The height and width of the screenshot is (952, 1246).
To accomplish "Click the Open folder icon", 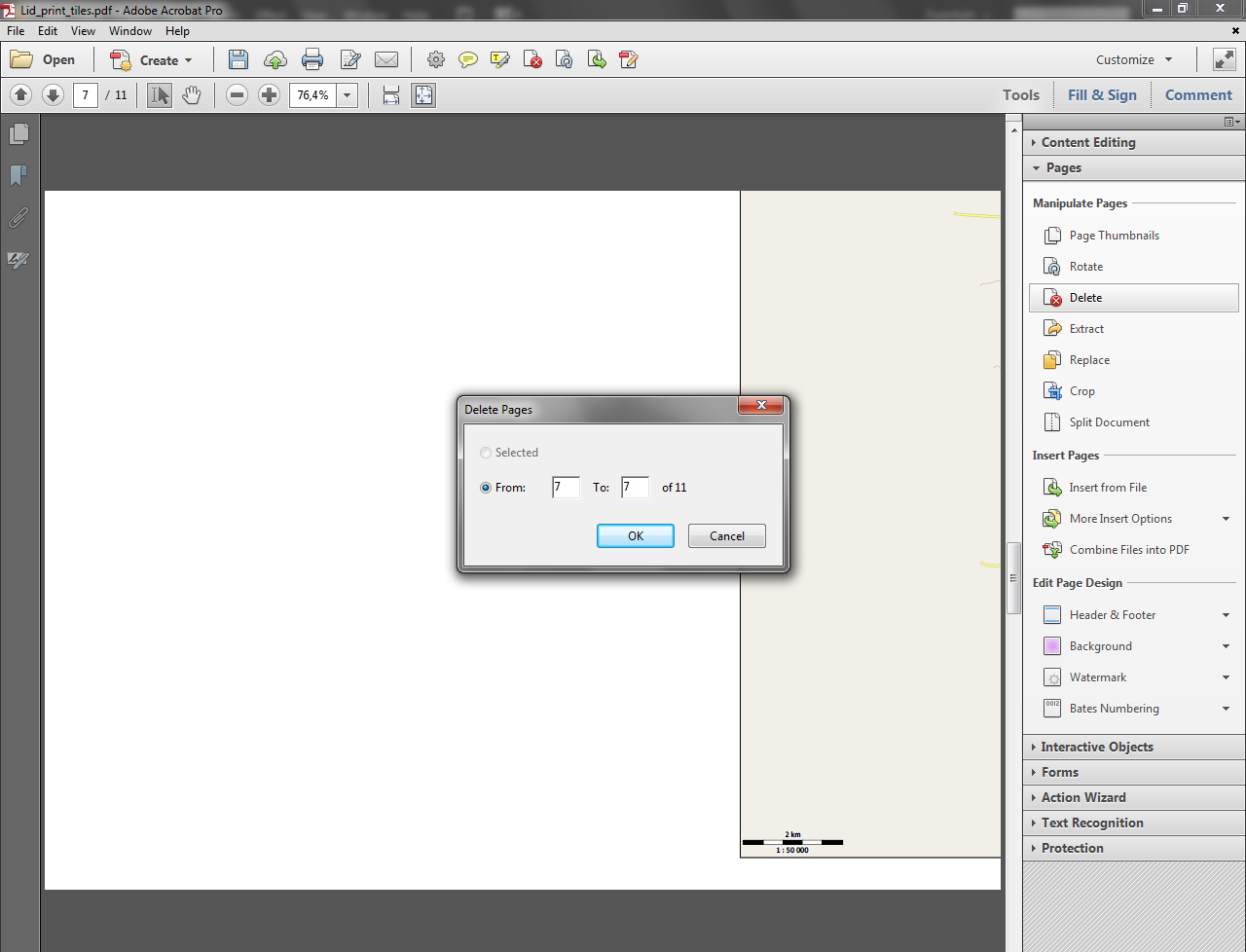I will tap(21, 59).
